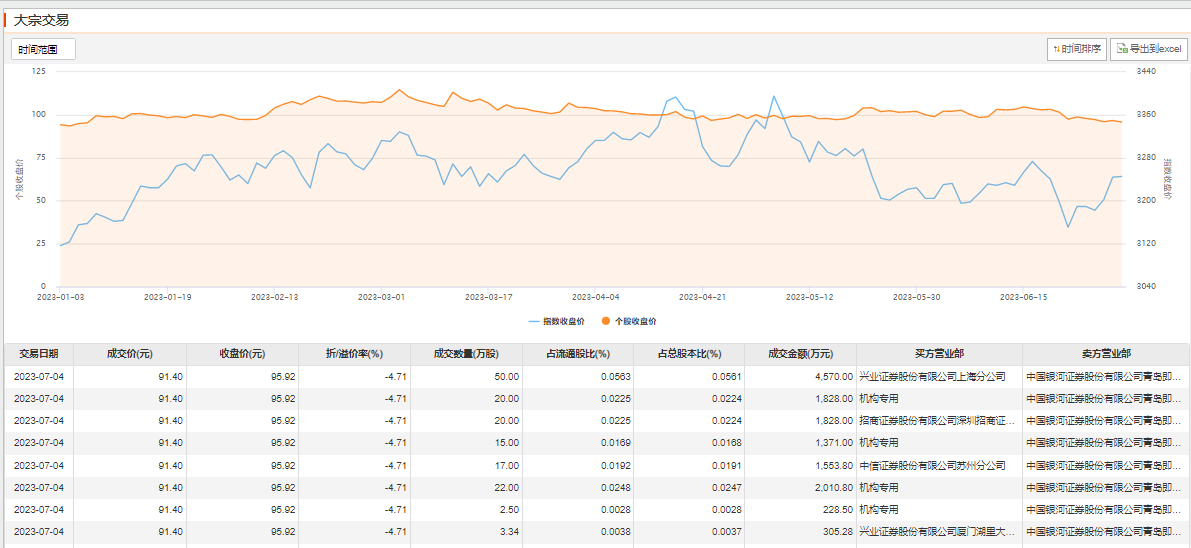Viewport: 1191px width, 548px height.
Task: Click the 17.00 volume cell
Action: coord(466,465)
